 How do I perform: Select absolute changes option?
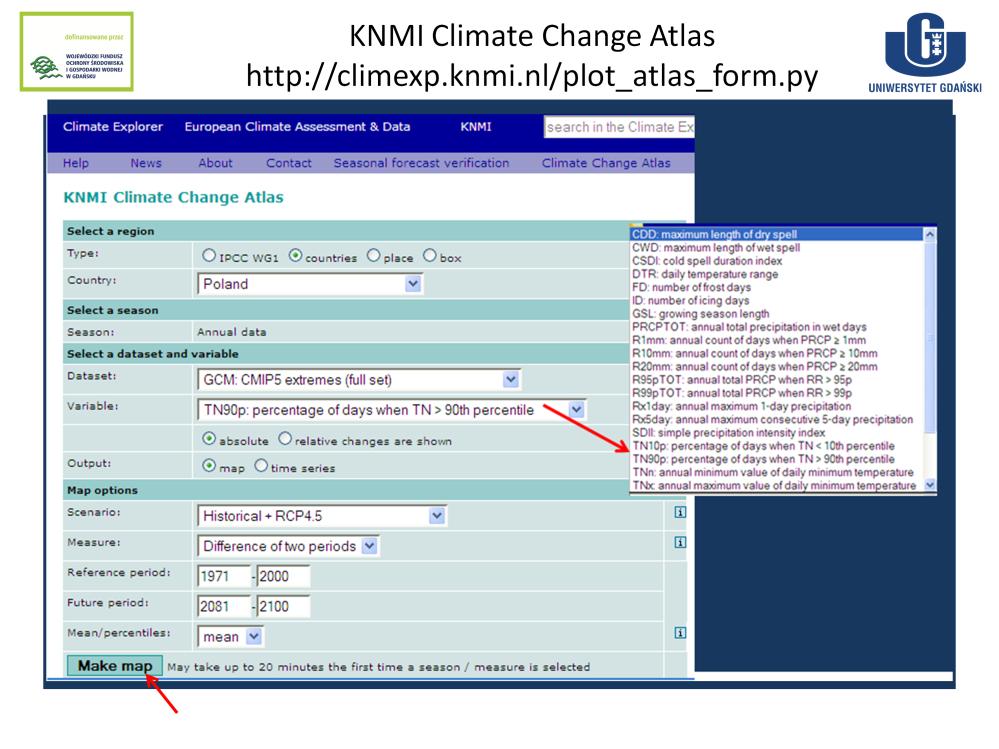209,439
